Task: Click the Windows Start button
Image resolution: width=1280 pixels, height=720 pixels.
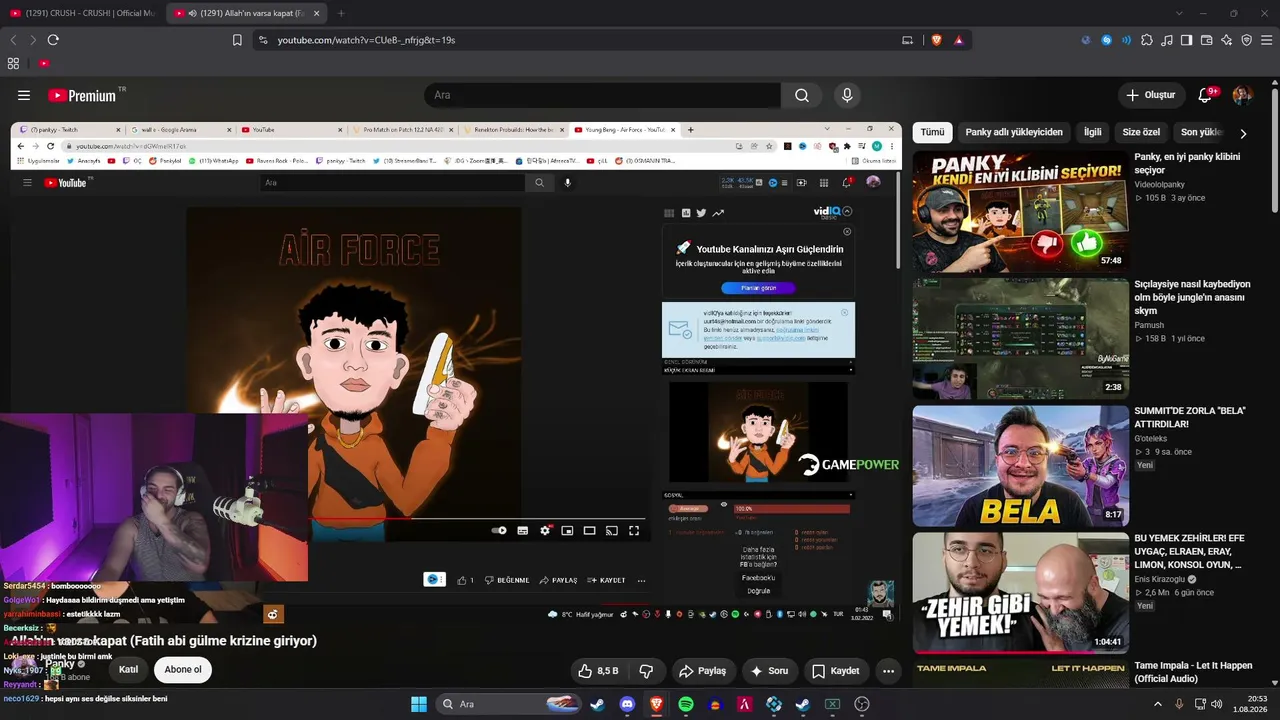Action: pyautogui.click(x=419, y=704)
